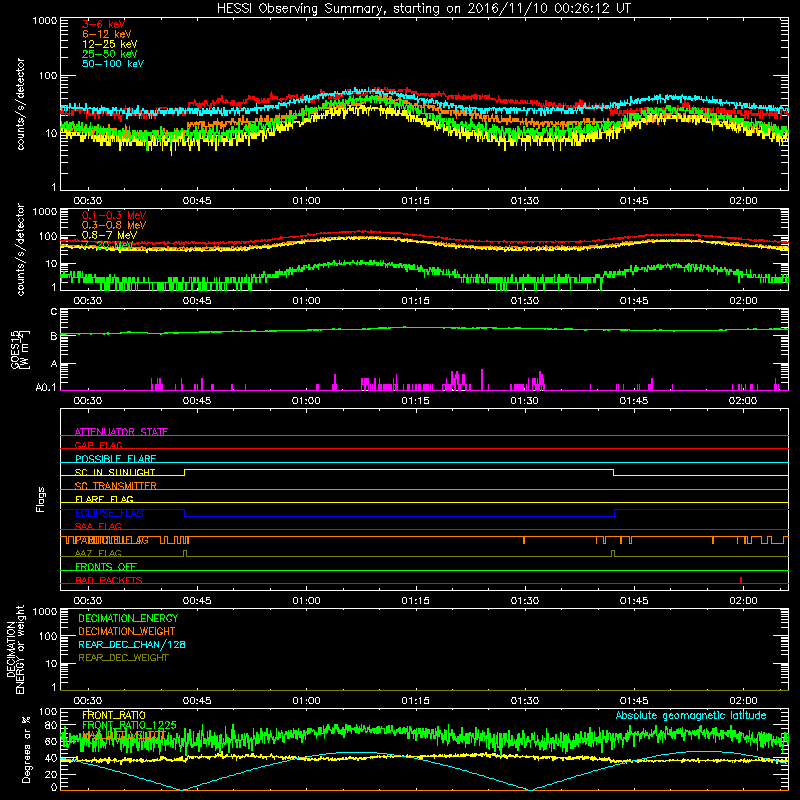The image size is (800, 800).
Task: Click the Degrees or % axis title
Action: (x=26, y=749)
